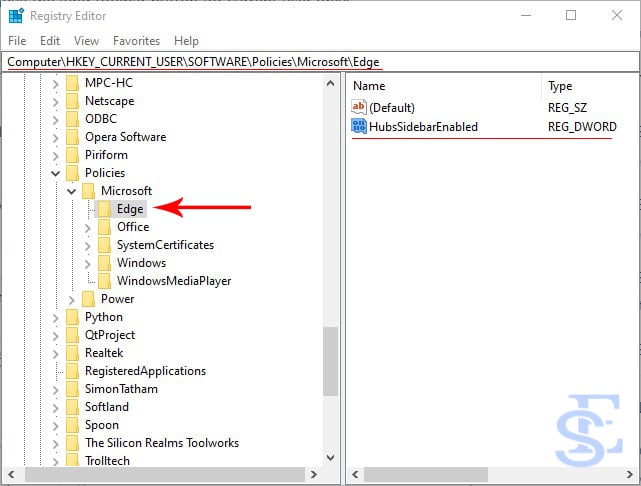
Task: Collapse the Microsoft key
Action: tap(72, 191)
